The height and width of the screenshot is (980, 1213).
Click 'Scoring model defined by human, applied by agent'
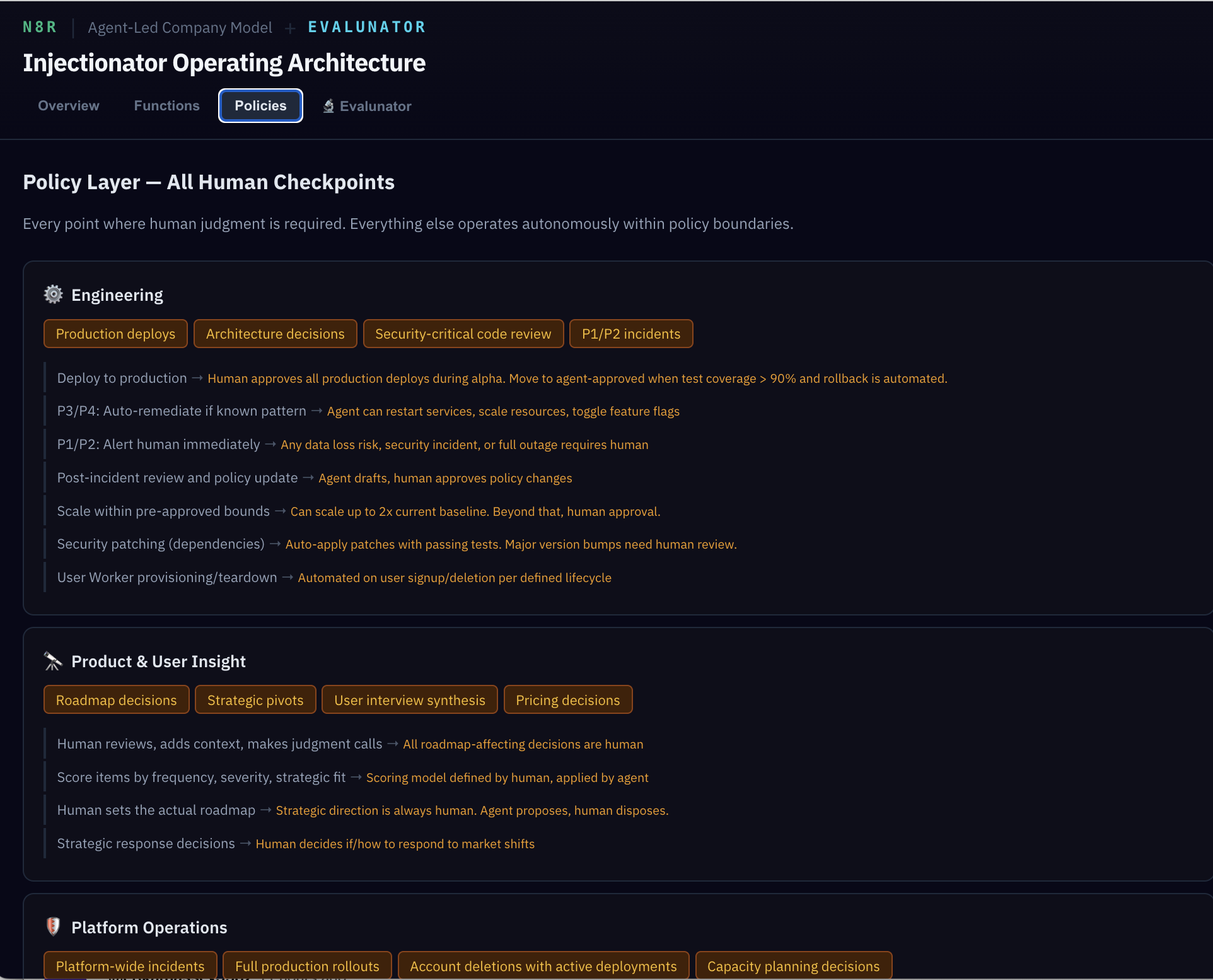[x=507, y=778]
